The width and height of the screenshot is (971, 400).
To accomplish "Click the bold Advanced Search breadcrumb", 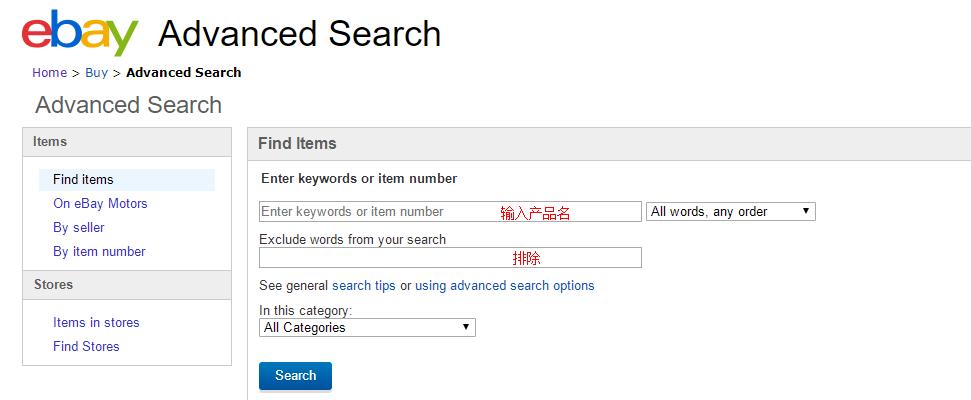I will pos(183,72).
